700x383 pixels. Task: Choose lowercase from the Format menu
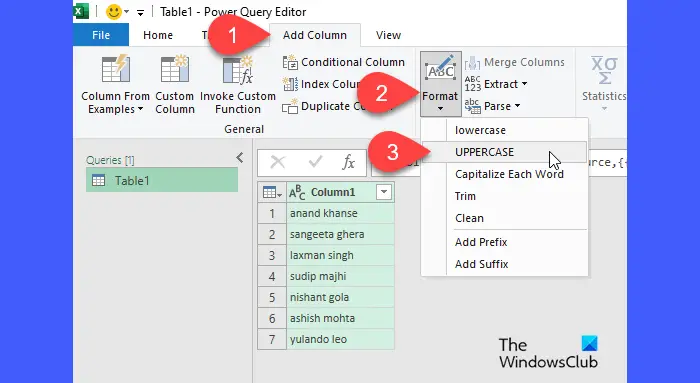point(504,130)
